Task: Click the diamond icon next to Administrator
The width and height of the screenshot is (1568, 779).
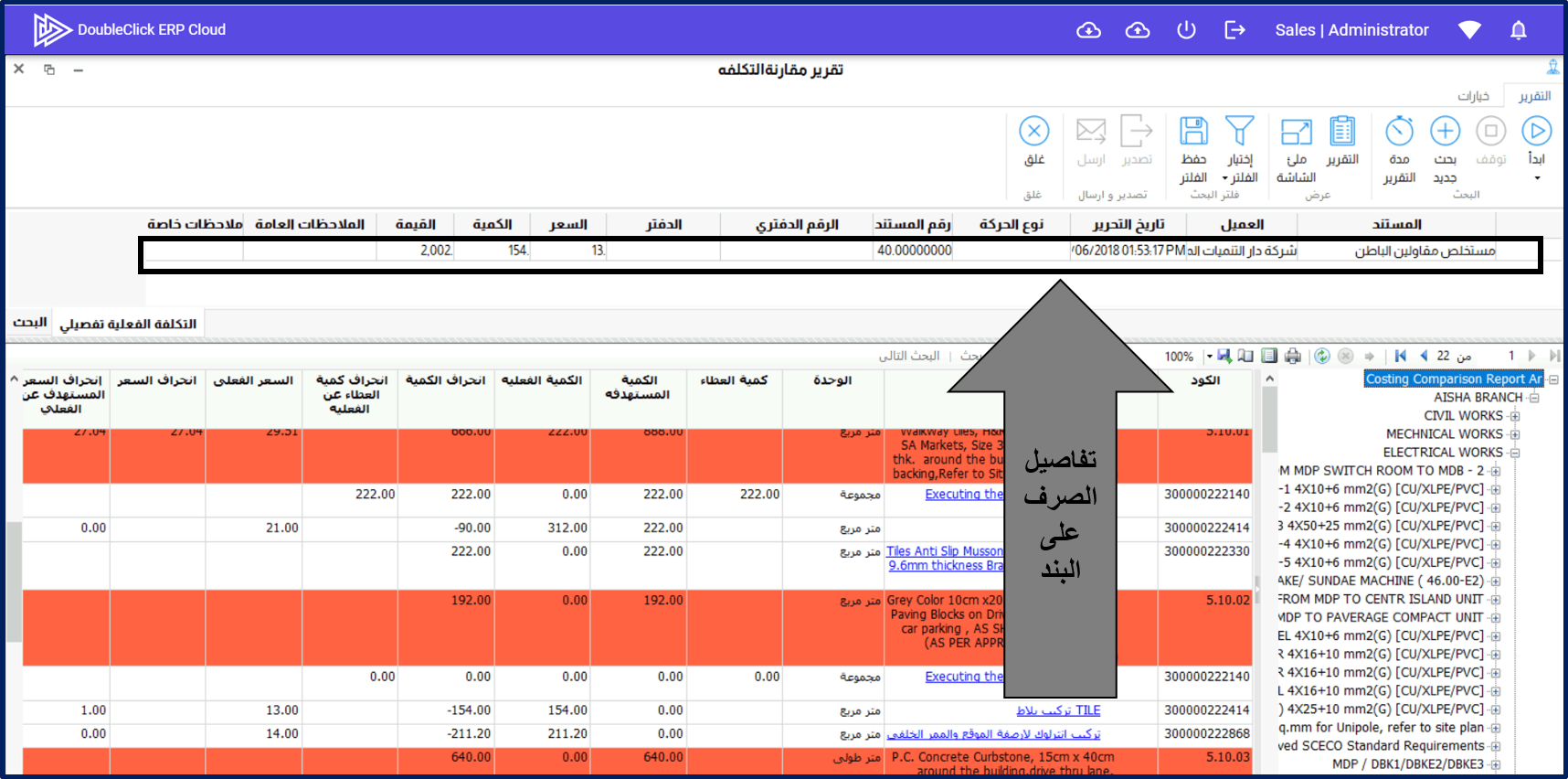Action: [1469, 30]
